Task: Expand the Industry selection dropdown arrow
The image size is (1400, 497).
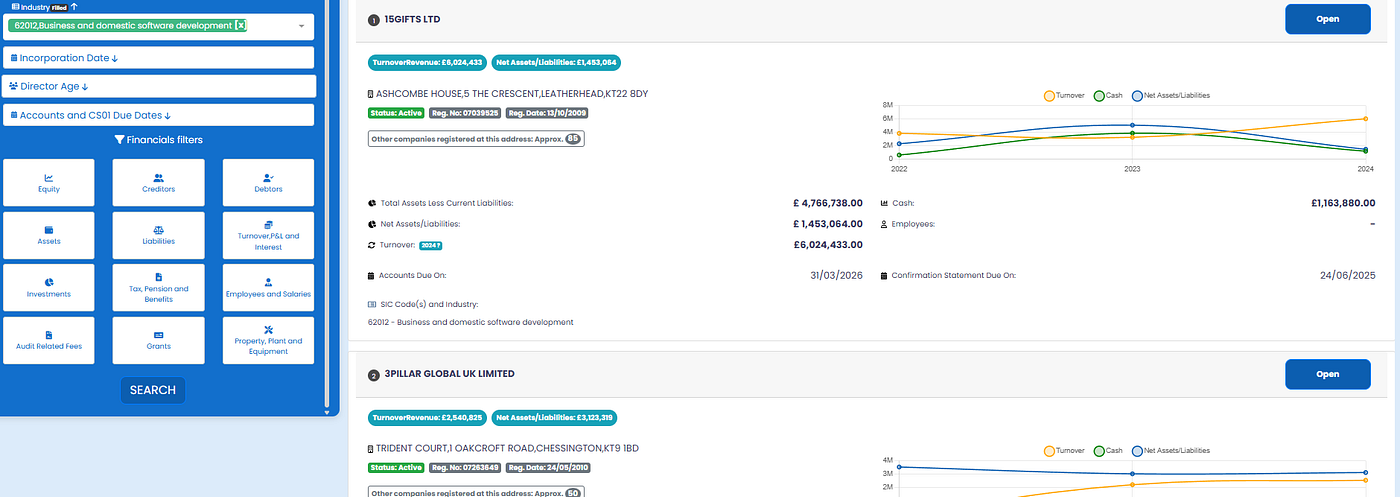Action: [302, 26]
